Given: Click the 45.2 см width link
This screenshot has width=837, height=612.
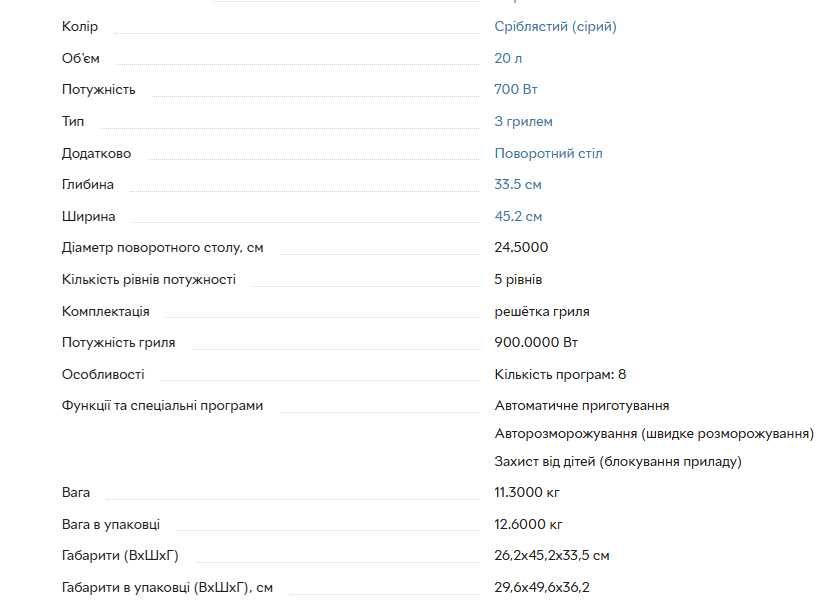Looking at the screenshot, I should coord(518,217).
